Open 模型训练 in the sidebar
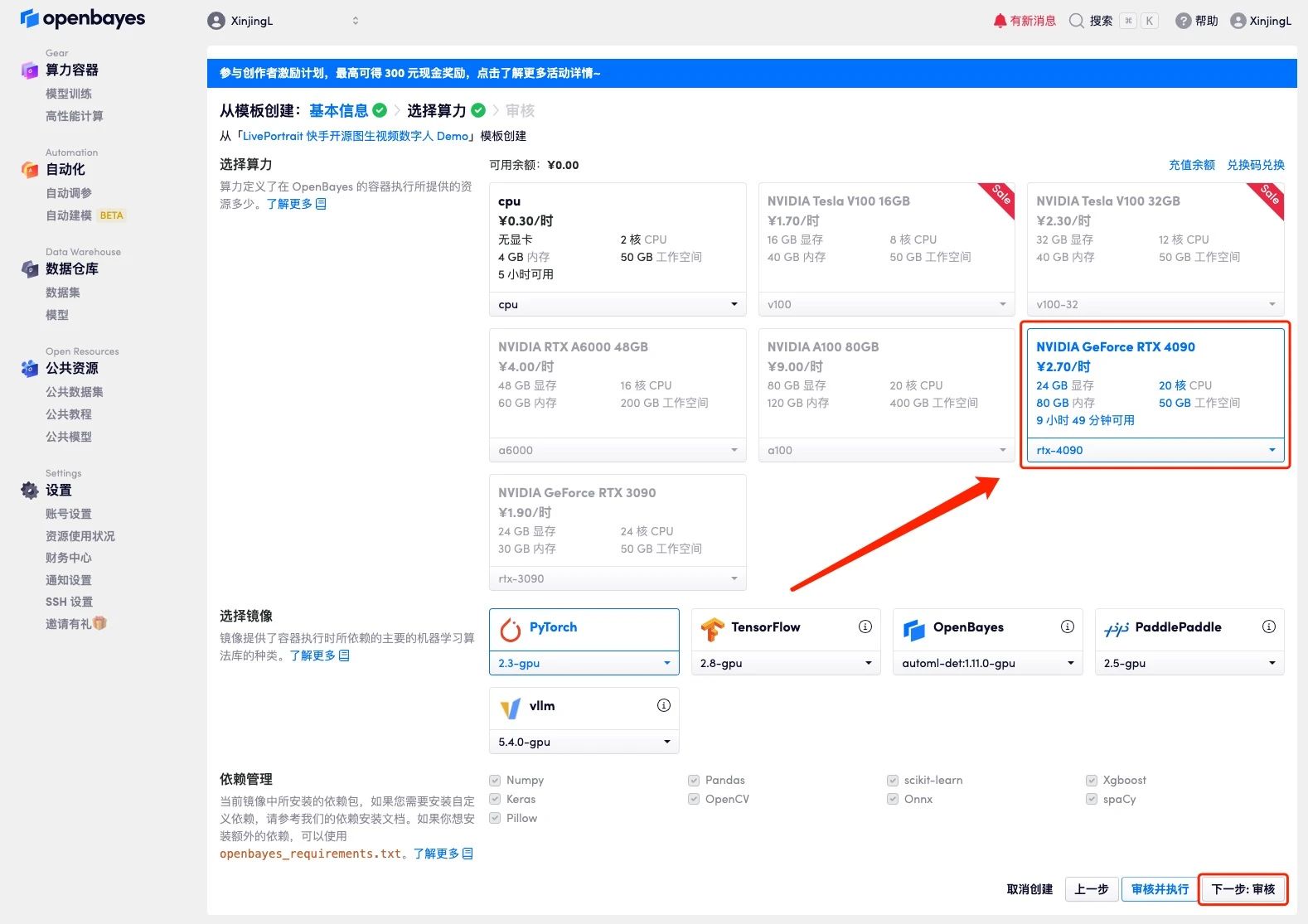The height and width of the screenshot is (924, 1308). [69, 94]
